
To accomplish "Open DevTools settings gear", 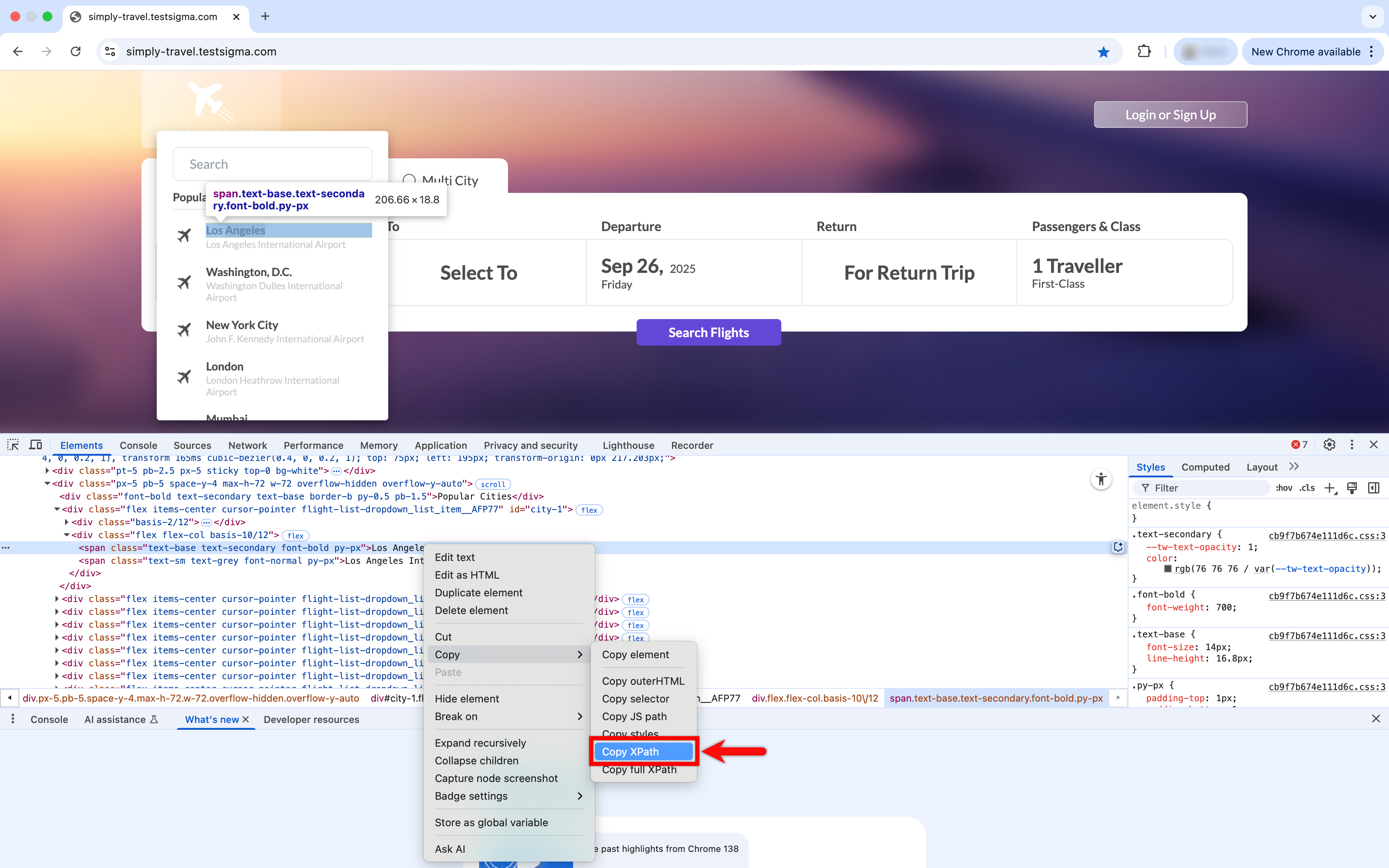I will [x=1329, y=445].
